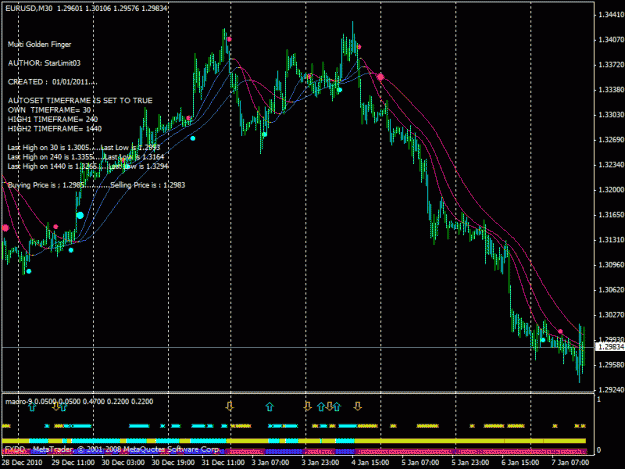Click the 'Last High on 30 is 1.3005' line

tap(84, 147)
